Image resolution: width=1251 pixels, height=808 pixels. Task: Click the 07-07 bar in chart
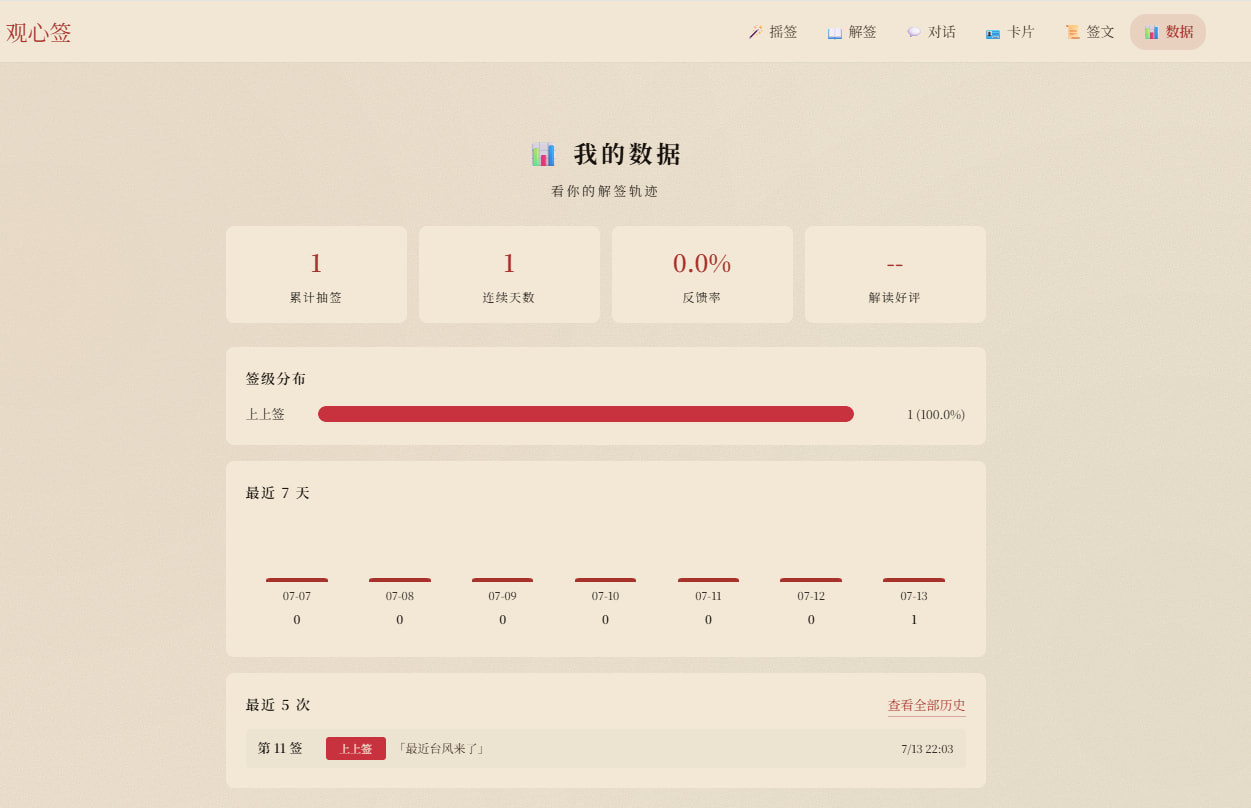click(x=297, y=580)
